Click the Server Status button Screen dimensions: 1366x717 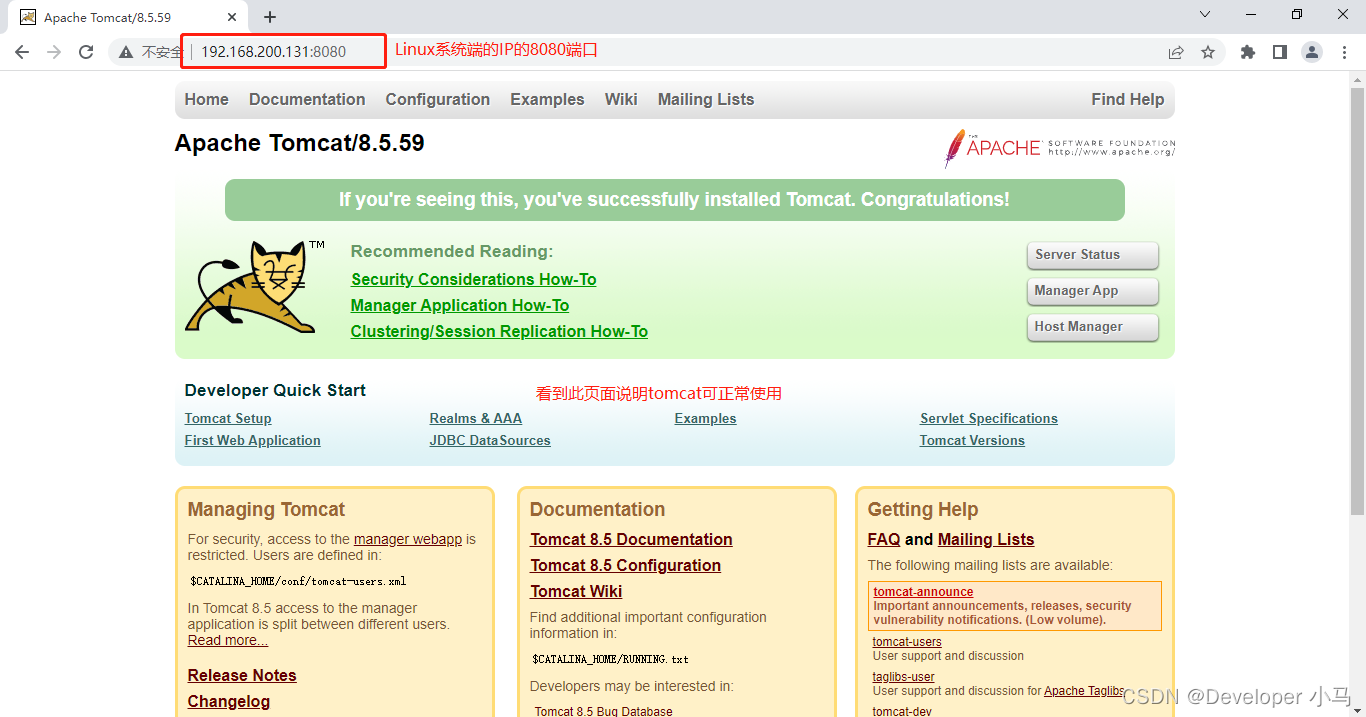tap(1093, 255)
